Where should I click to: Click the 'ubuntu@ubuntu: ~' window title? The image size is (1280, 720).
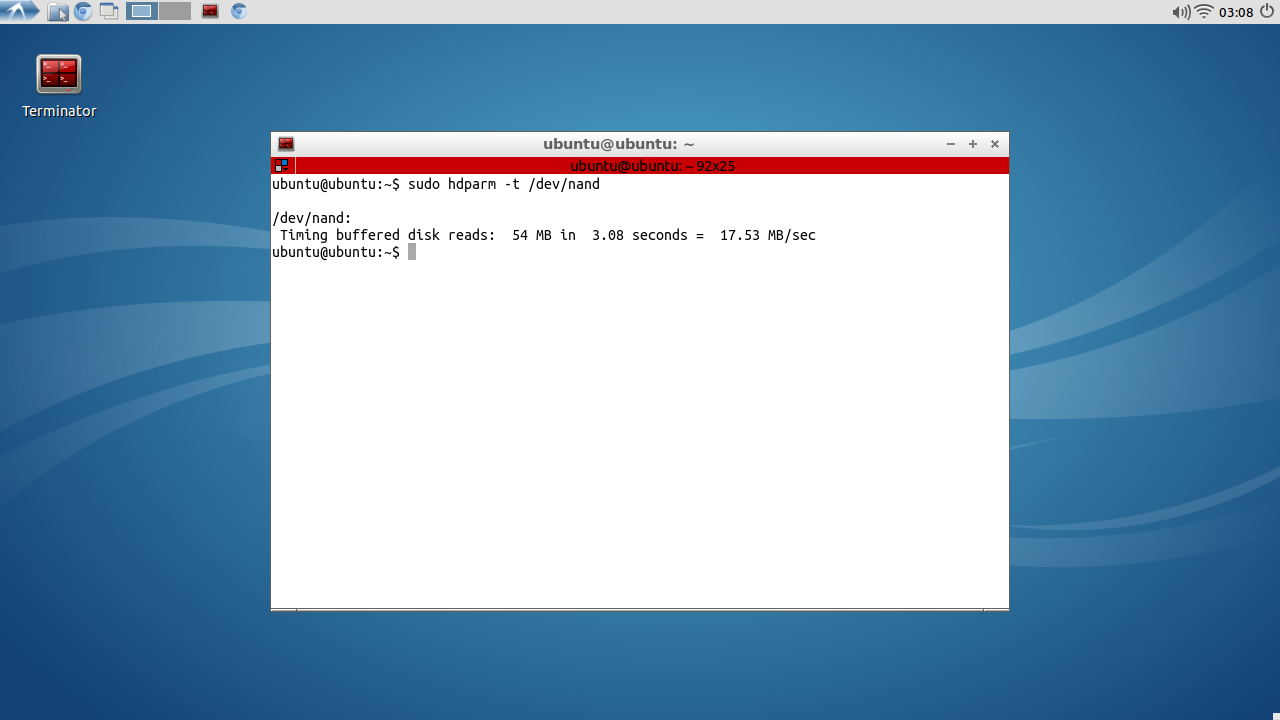(619, 144)
